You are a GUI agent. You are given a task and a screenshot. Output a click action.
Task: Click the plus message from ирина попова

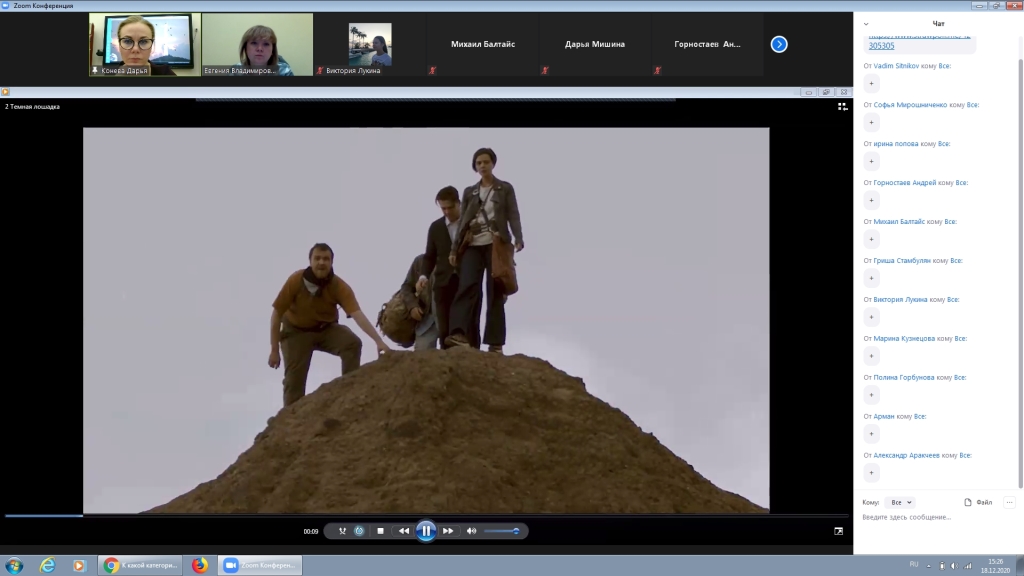tap(871, 161)
